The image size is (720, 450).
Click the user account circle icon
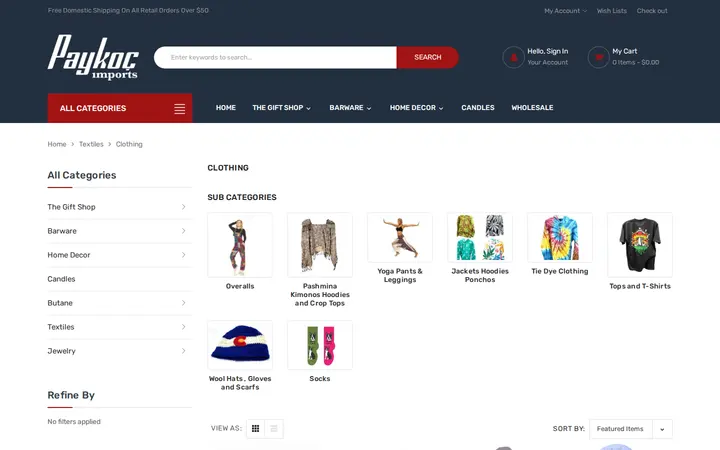coord(513,57)
